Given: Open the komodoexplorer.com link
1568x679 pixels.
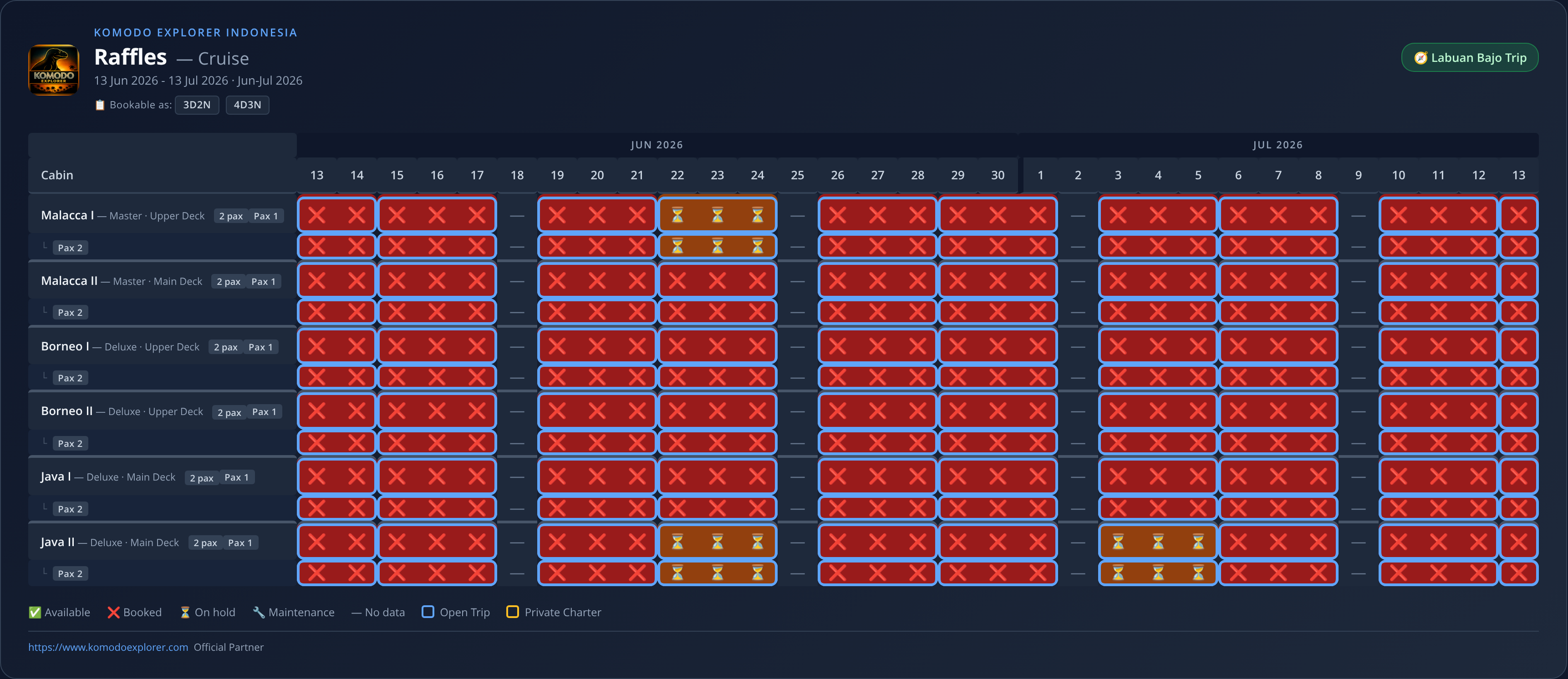Looking at the screenshot, I should pyautogui.click(x=108, y=647).
